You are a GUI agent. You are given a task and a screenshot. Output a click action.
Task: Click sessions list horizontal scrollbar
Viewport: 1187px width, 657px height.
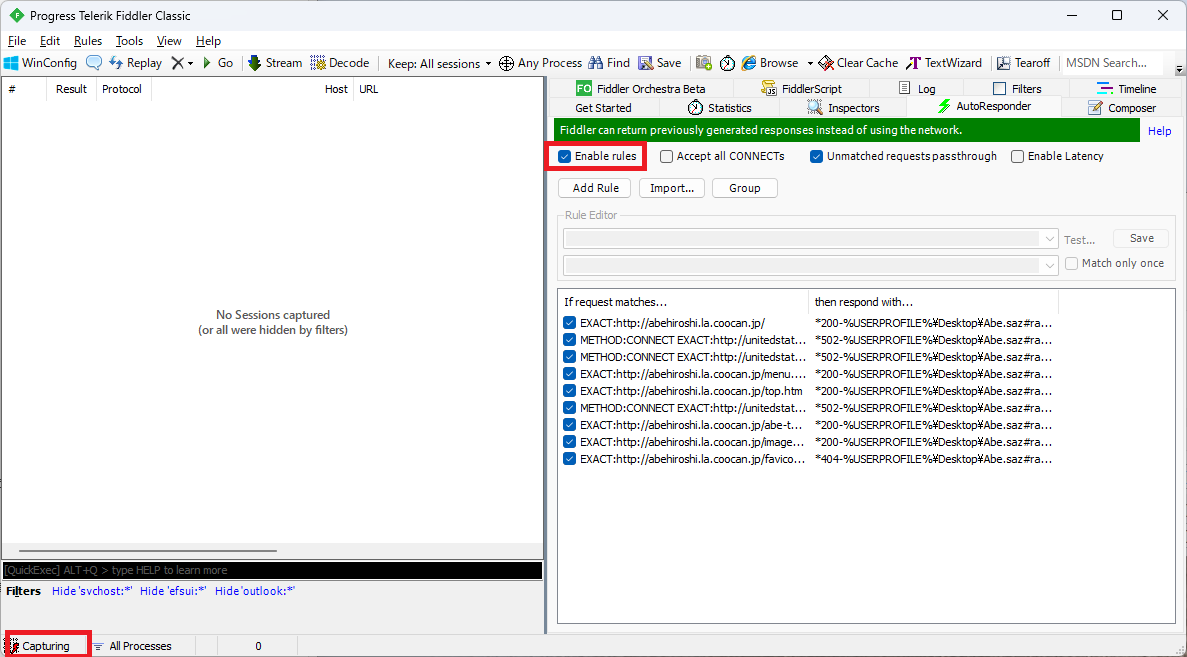tap(148, 551)
